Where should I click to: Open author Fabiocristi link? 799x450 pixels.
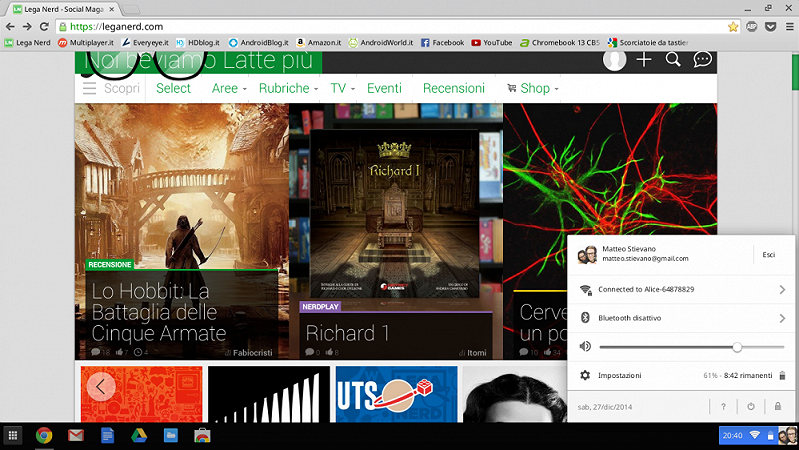(x=253, y=353)
